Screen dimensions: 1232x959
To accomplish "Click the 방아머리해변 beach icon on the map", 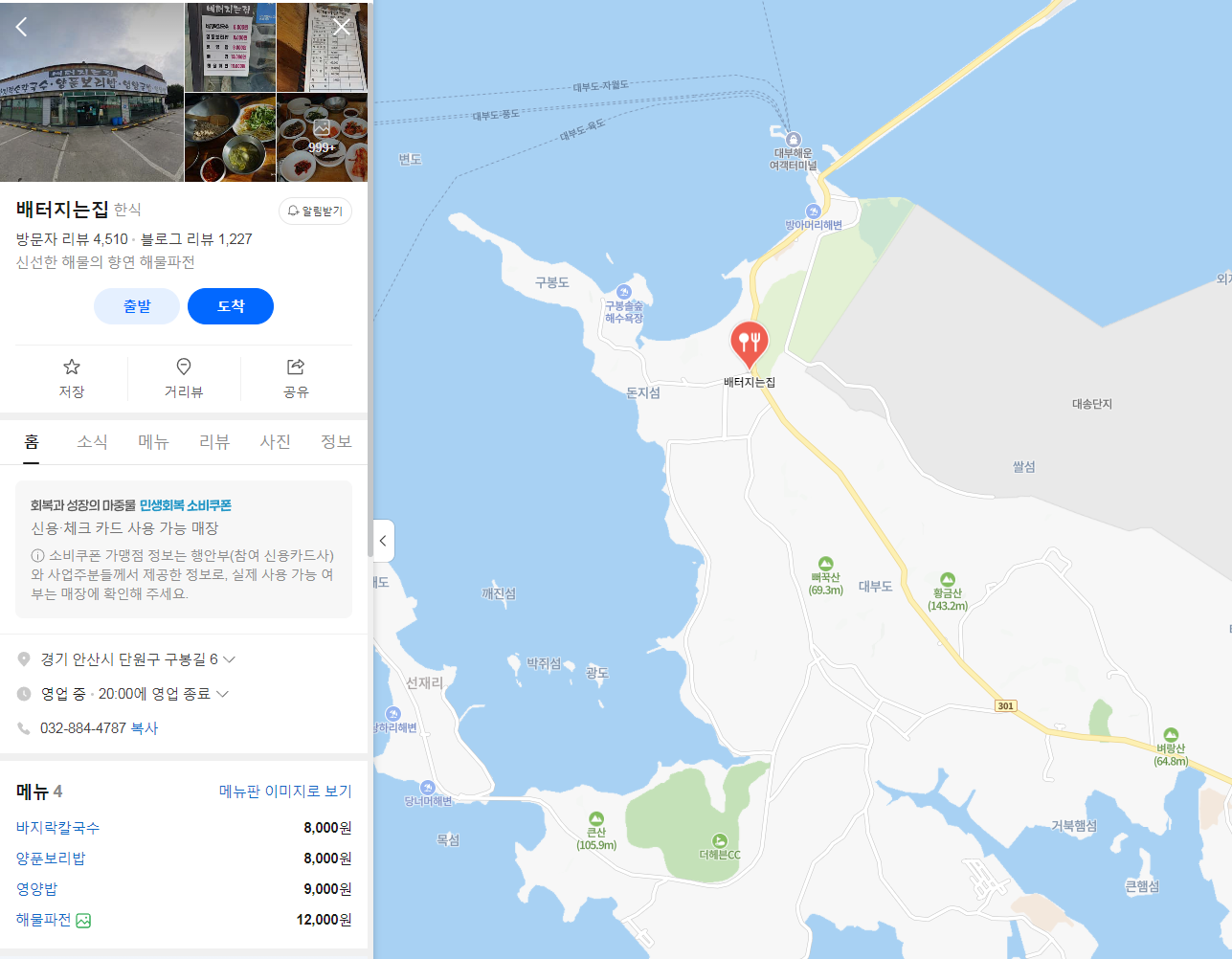I will (814, 212).
